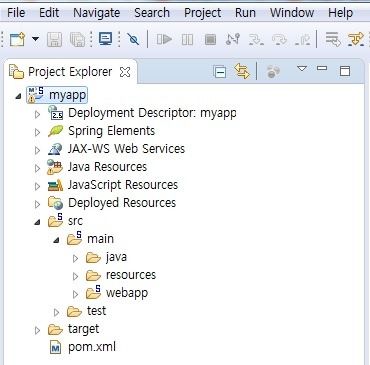370x365 pixels.
Task: Expand the test folder
Action: point(56,312)
